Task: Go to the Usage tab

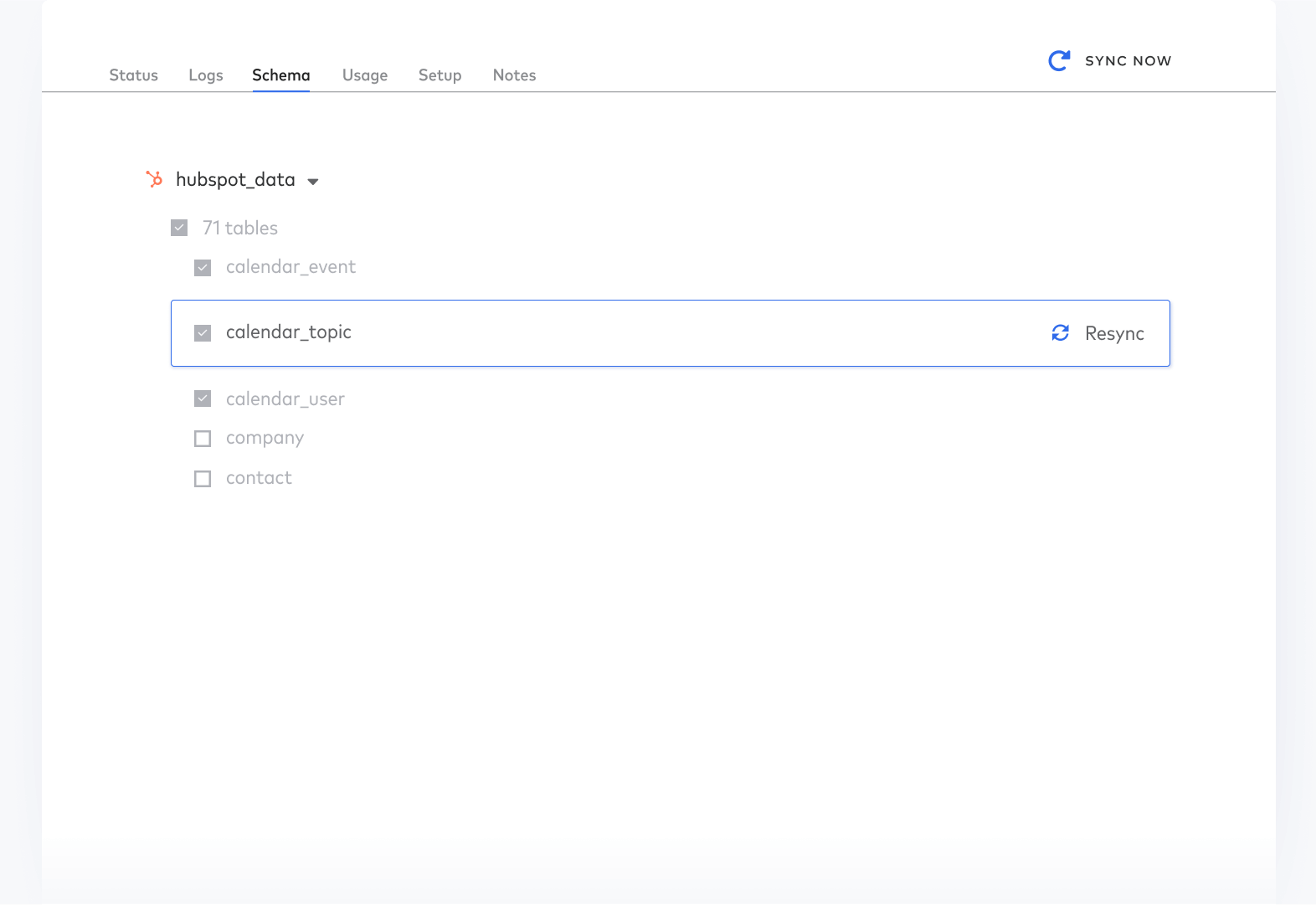Action: click(365, 75)
